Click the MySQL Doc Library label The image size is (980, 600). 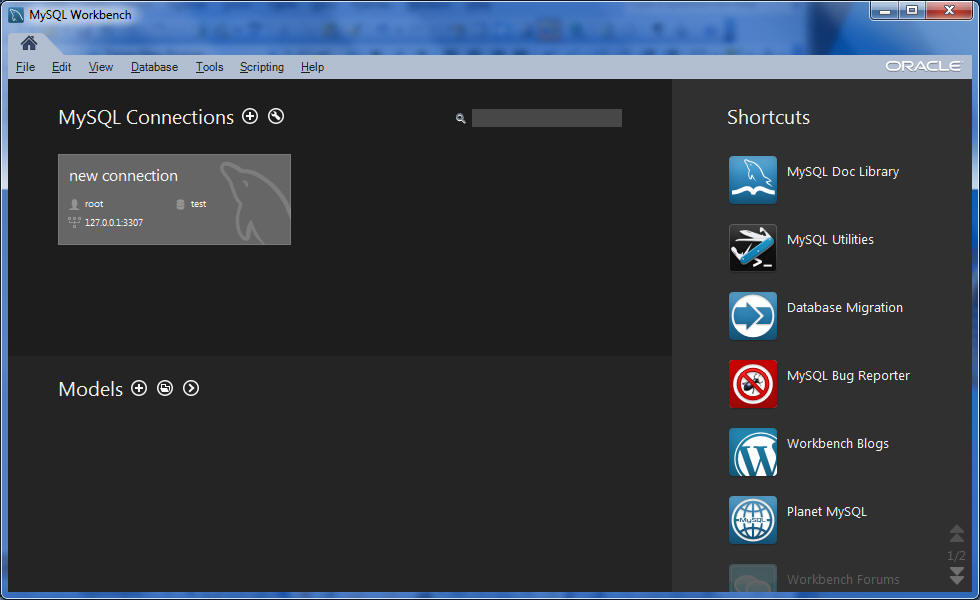click(x=842, y=171)
